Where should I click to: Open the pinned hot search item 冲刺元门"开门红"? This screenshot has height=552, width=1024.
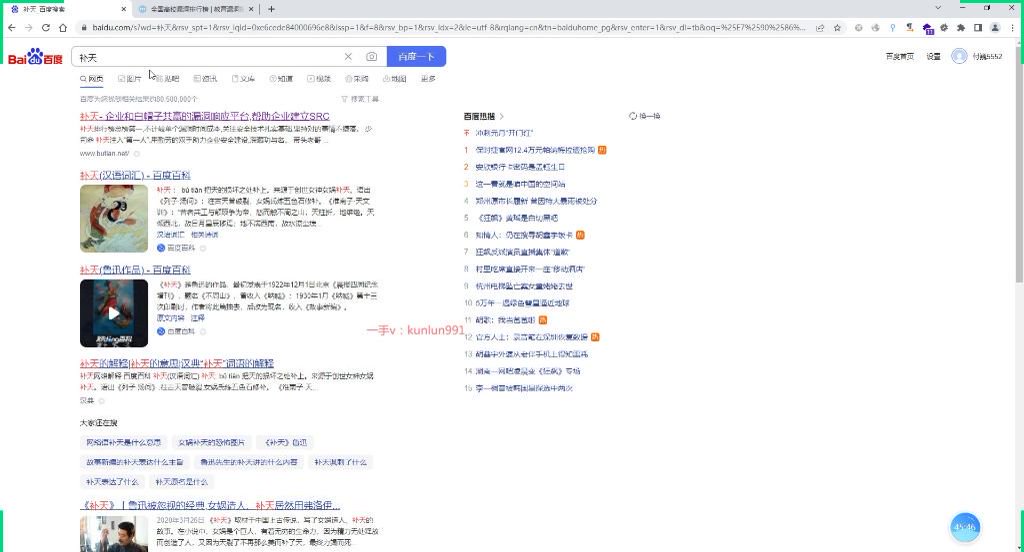click(x=504, y=133)
